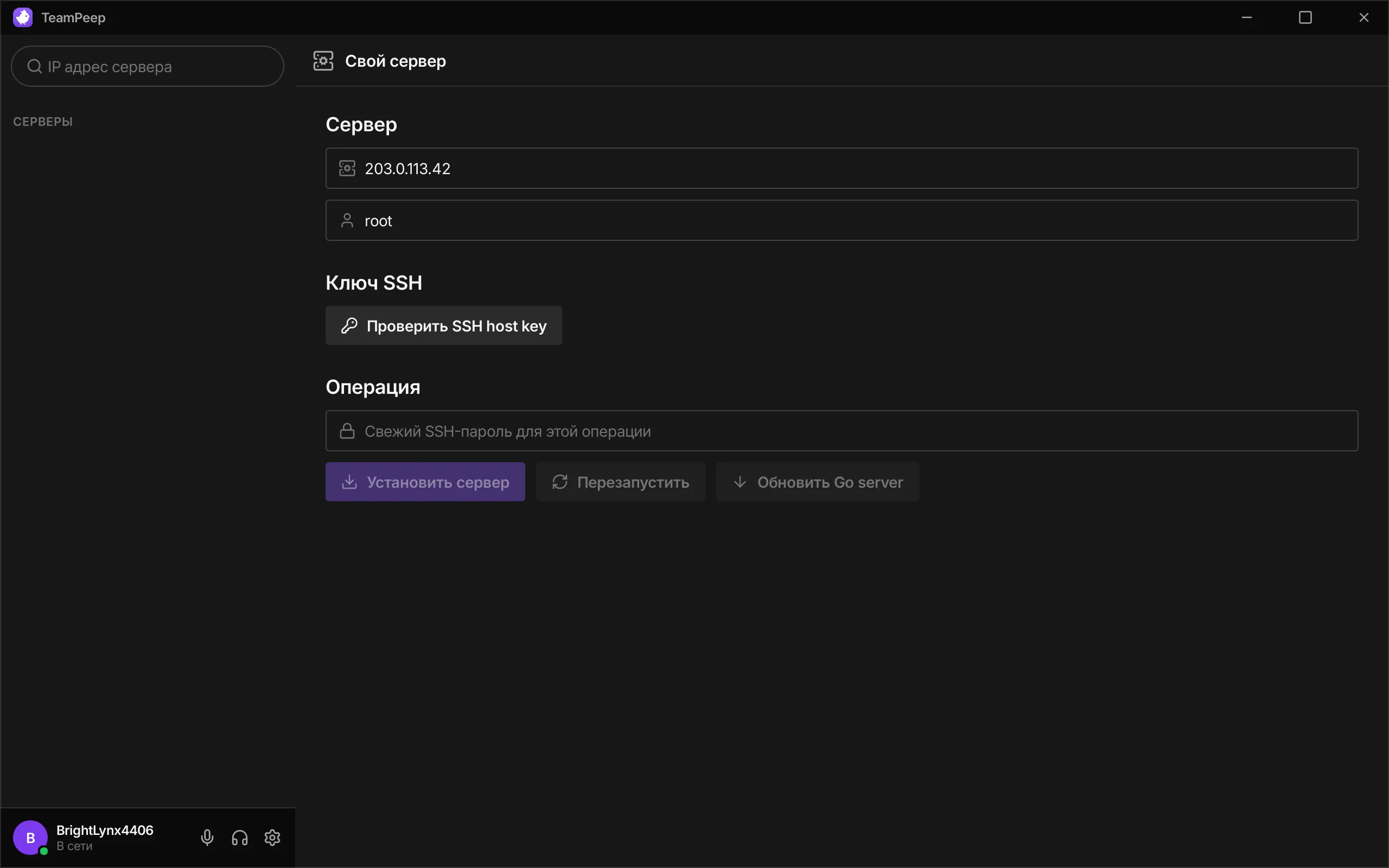Click the Сервер section heading
Viewport: 1389px width, 868px height.
361,125
